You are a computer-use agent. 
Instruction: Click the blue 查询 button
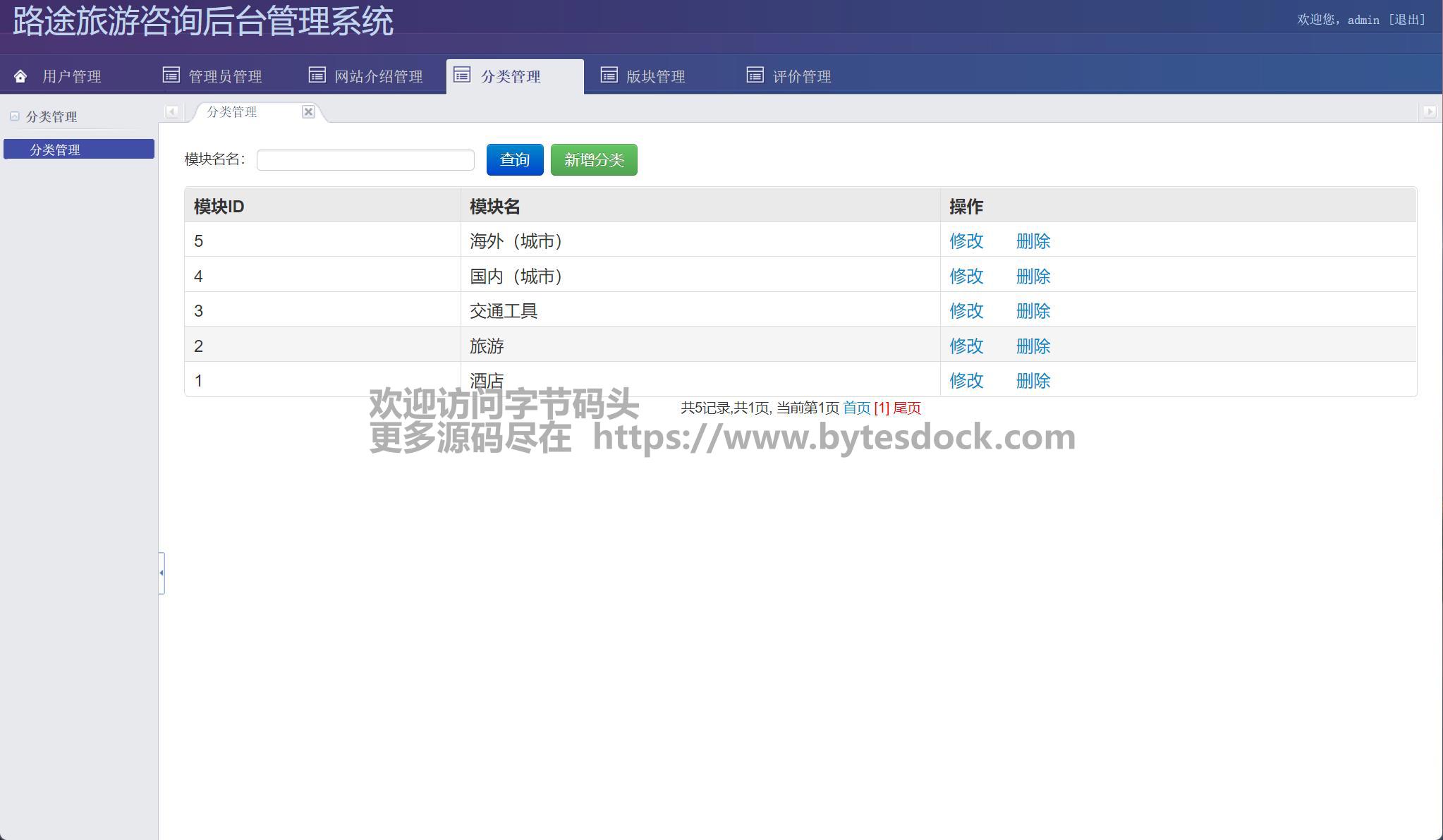click(515, 160)
